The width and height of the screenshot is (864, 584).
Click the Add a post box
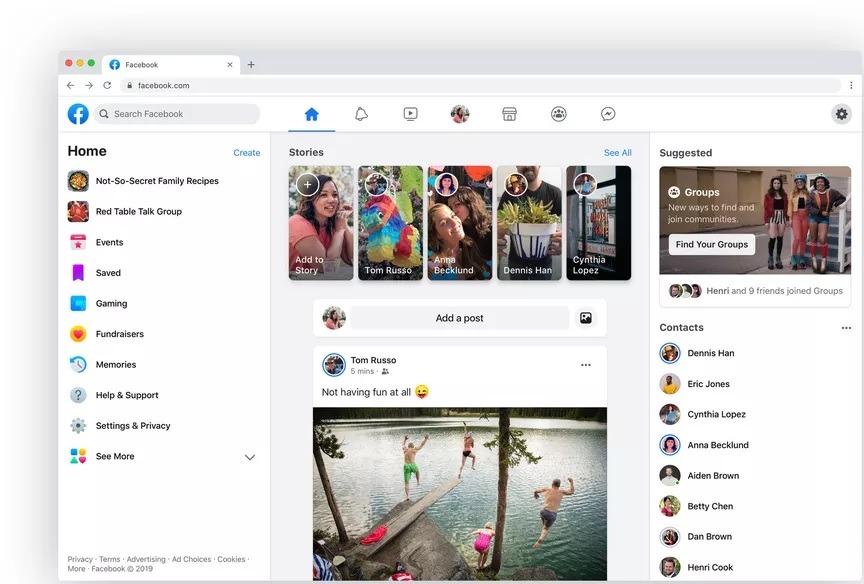(460, 318)
